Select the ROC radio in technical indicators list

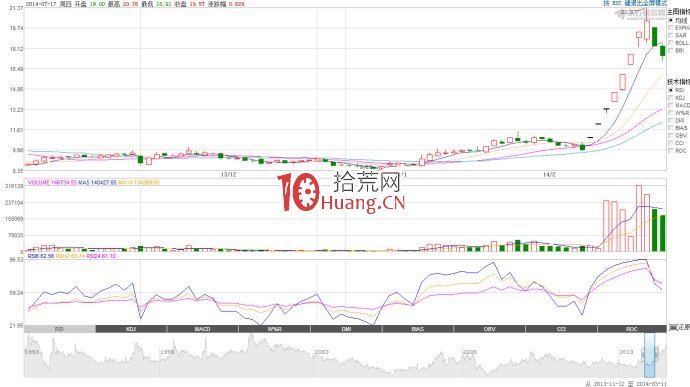pyautogui.click(x=671, y=150)
